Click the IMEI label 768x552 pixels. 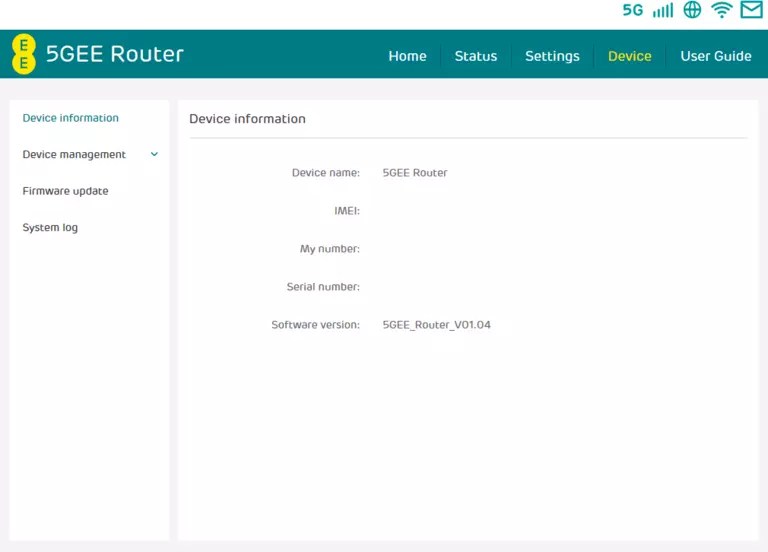[347, 211]
